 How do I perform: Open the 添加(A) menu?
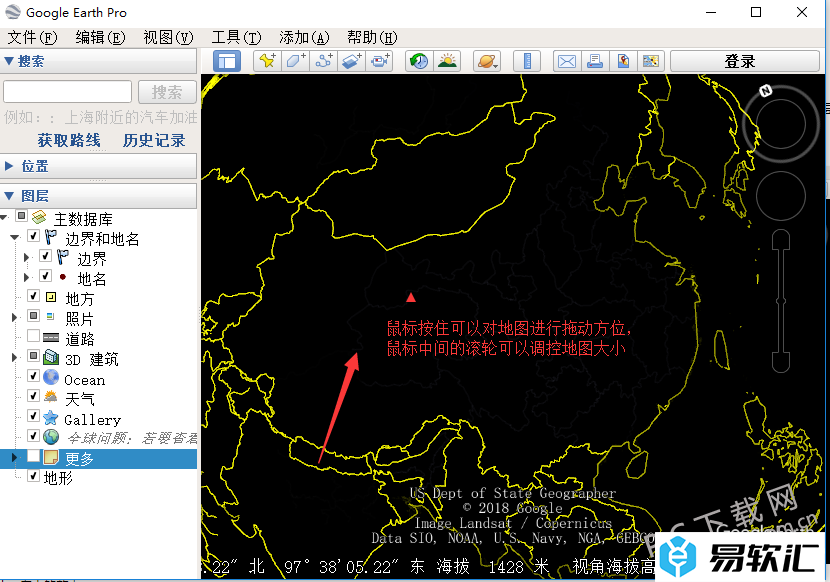coord(304,38)
